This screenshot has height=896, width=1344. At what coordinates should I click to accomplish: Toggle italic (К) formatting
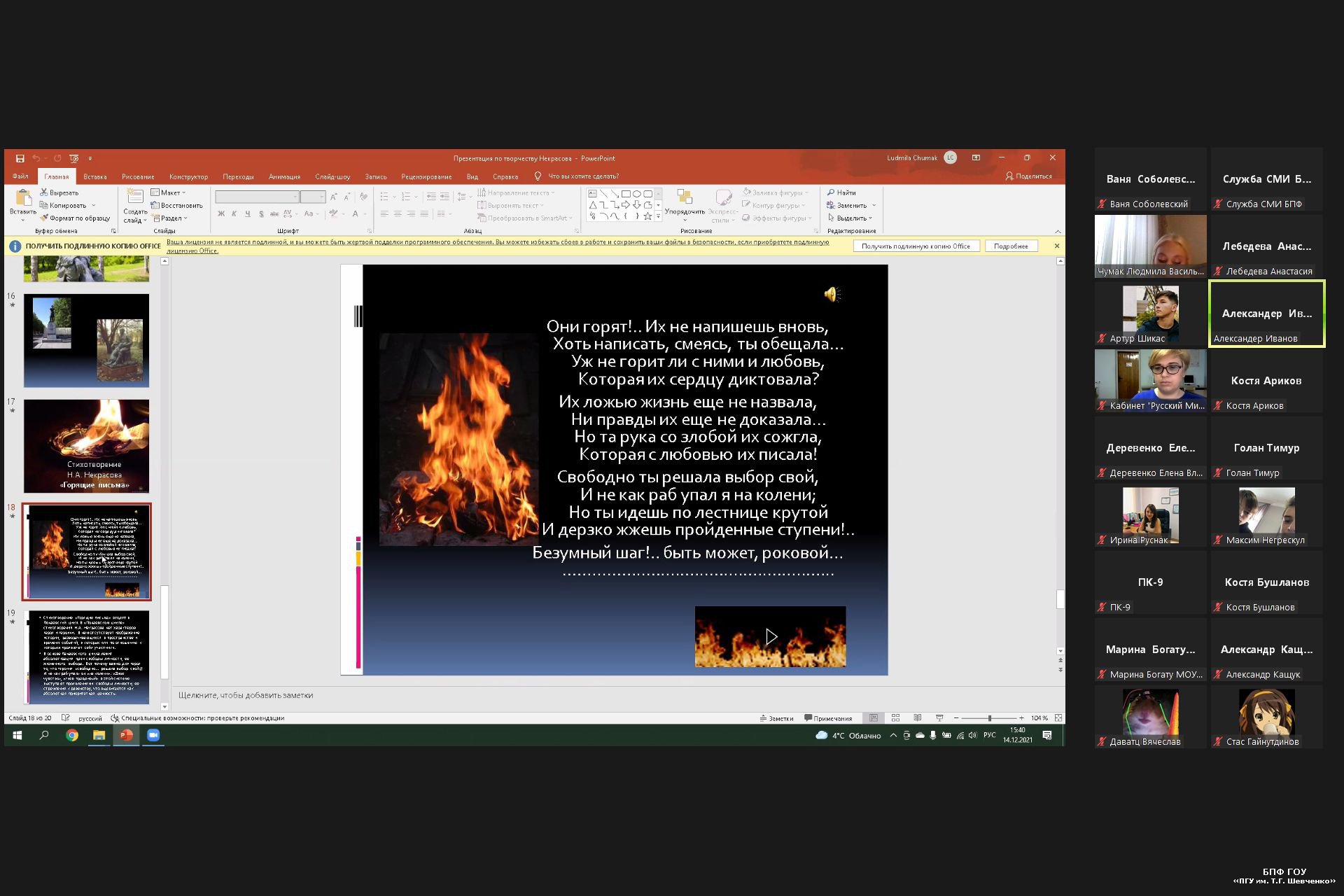coord(234,214)
